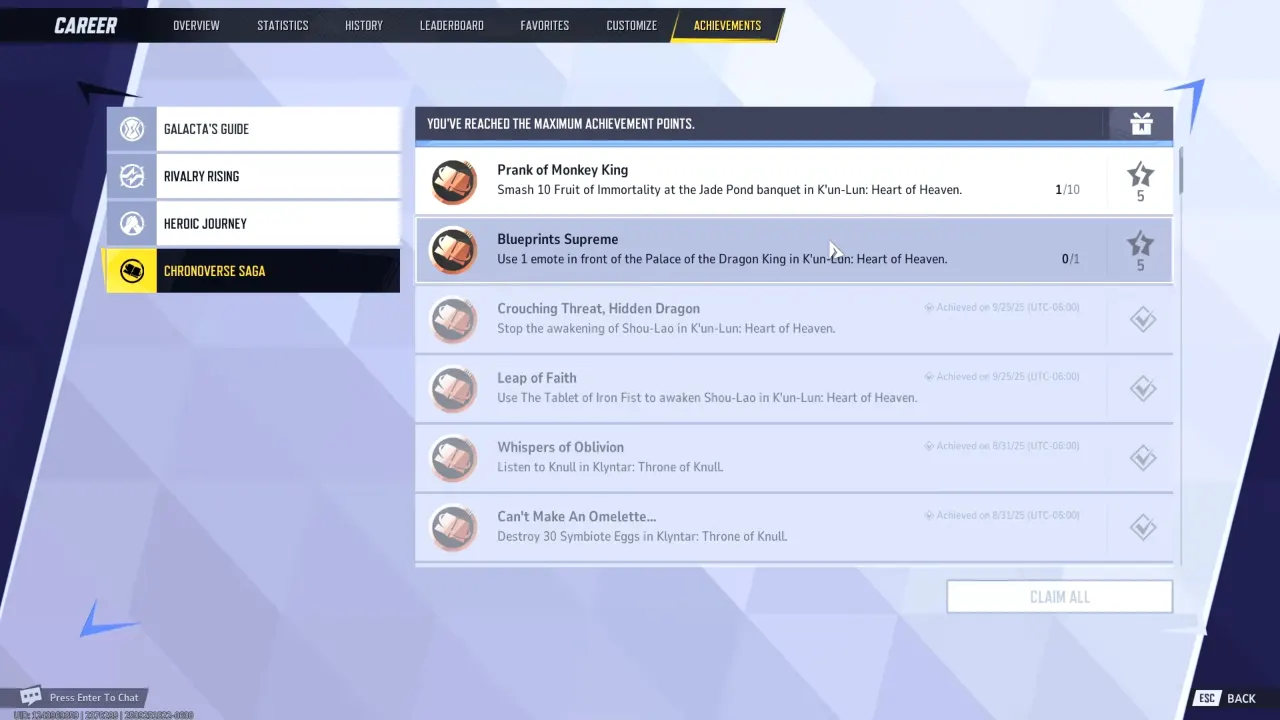Select the Achievements tab
The height and width of the screenshot is (720, 1280).
click(x=727, y=25)
